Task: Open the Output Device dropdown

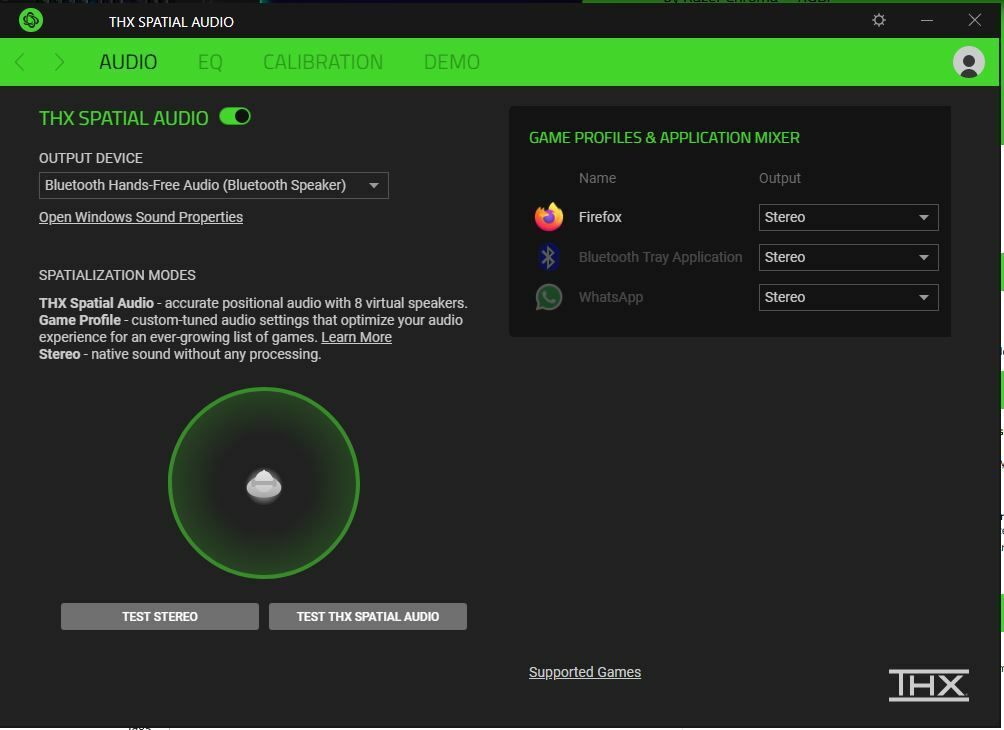Action: pyautogui.click(x=214, y=186)
